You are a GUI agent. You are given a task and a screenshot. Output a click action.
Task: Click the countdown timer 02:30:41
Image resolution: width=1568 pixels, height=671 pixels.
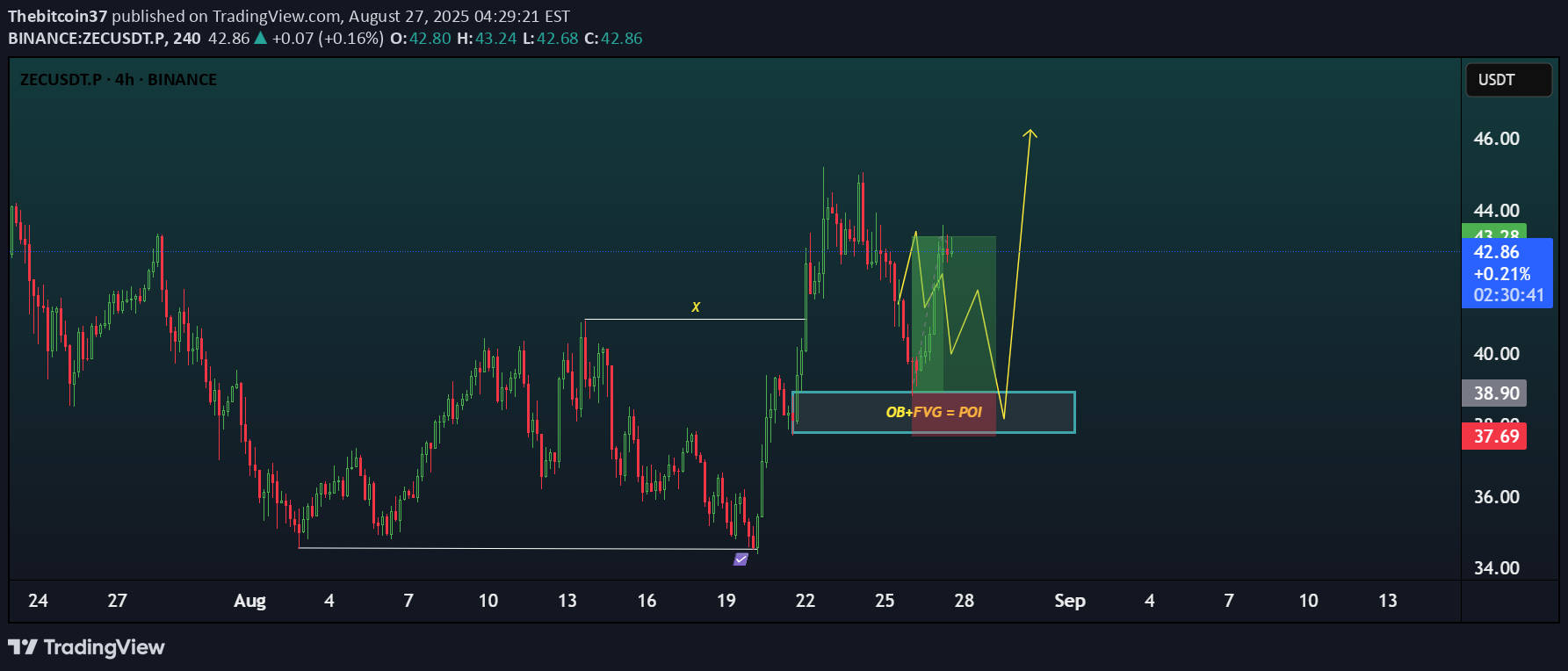coord(1508,296)
